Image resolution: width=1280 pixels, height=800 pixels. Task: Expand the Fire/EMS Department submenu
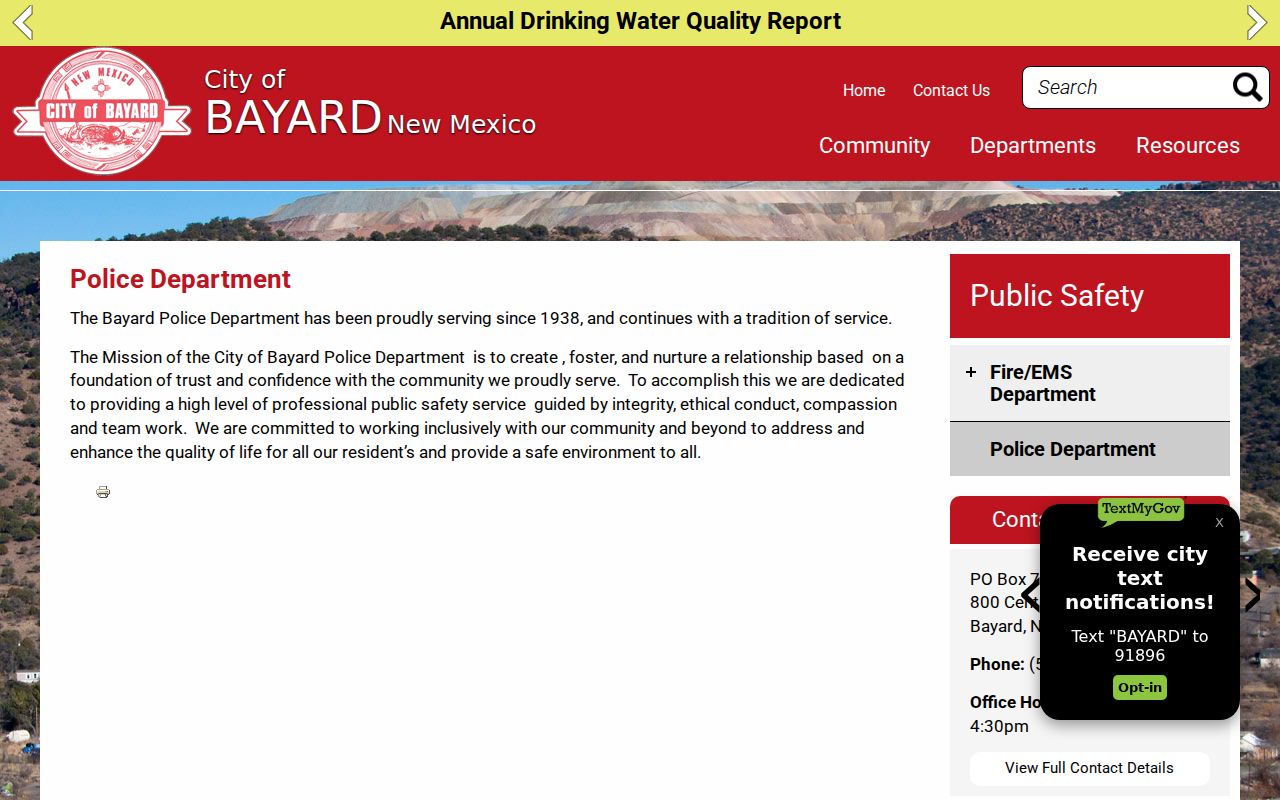tap(970, 372)
